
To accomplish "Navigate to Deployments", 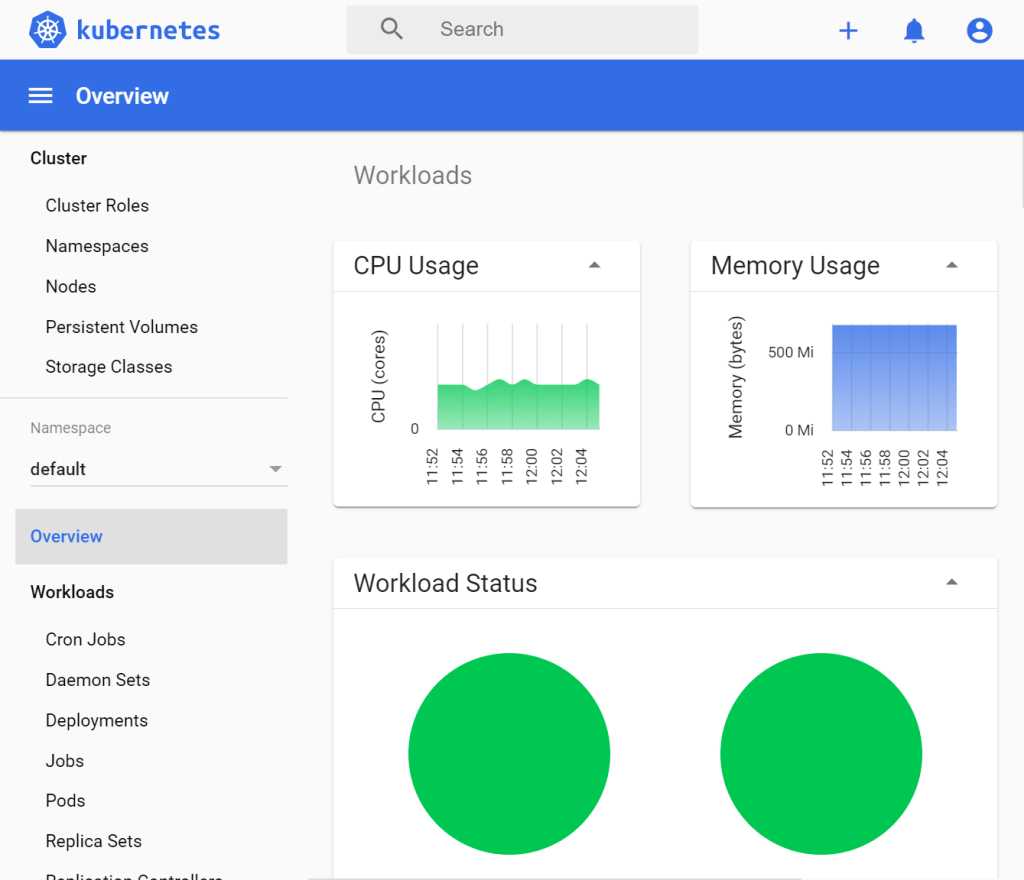I will click(96, 721).
